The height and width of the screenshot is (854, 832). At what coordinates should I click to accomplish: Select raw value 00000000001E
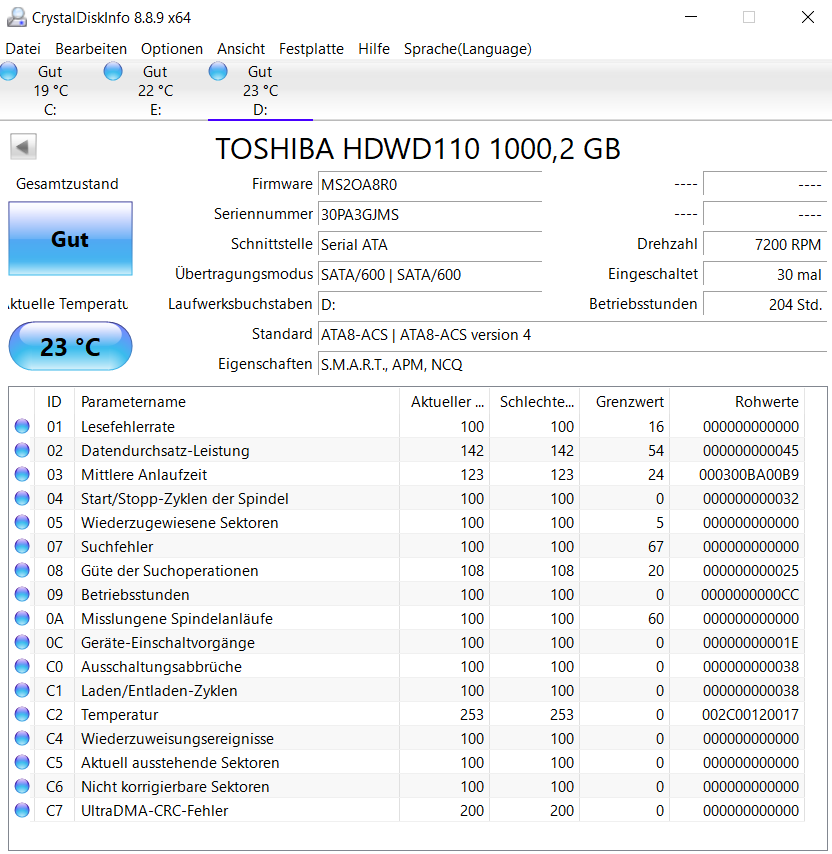pos(750,643)
